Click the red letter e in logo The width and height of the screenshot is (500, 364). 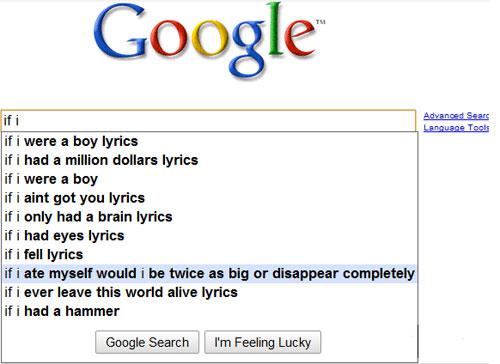click(x=301, y=39)
